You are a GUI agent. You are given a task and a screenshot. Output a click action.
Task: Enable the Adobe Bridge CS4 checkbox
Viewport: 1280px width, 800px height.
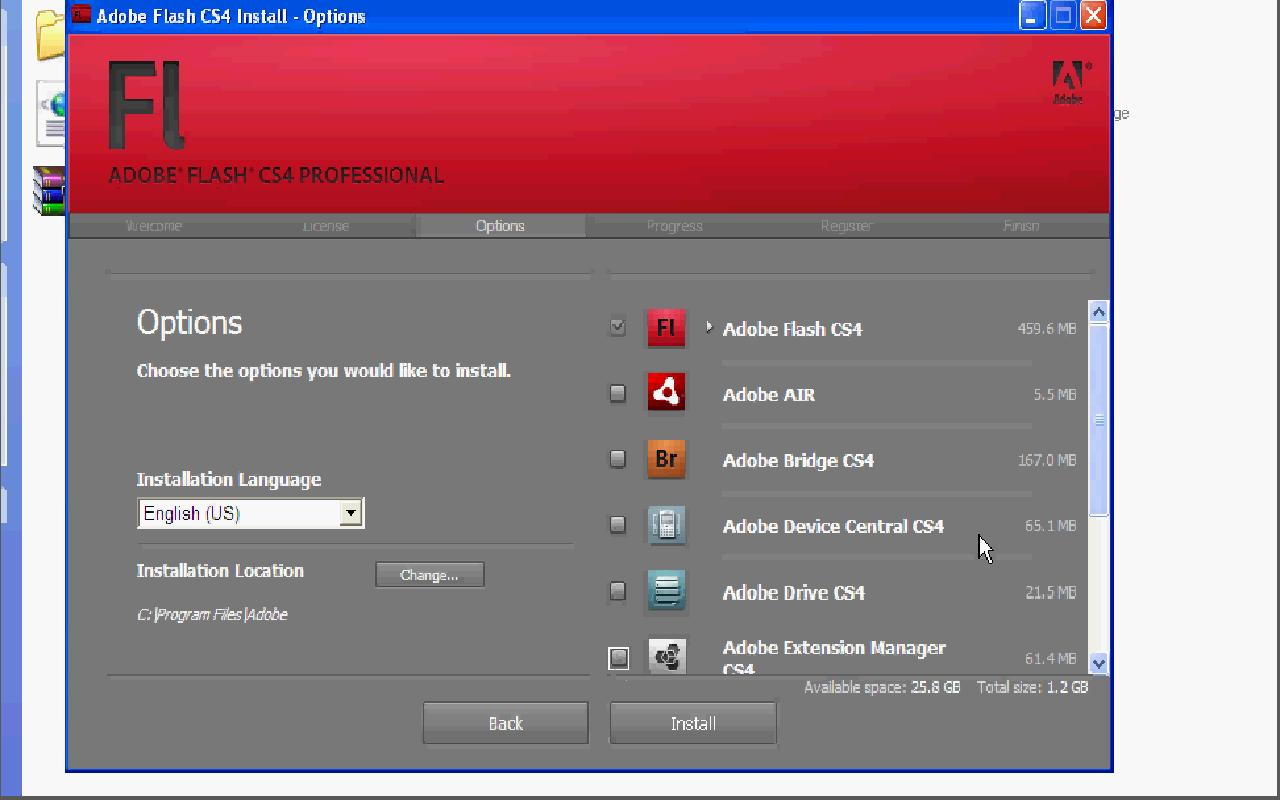[x=618, y=459]
